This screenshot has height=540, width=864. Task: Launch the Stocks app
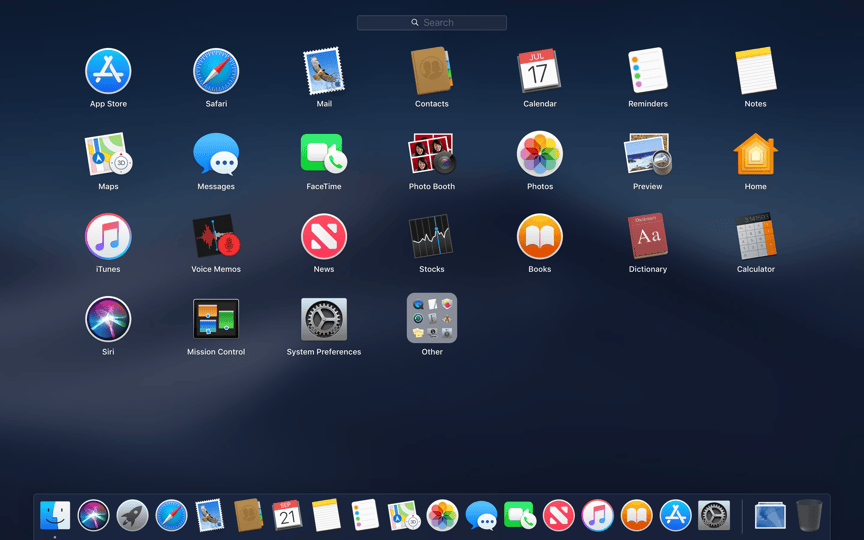(x=432, y=236)
